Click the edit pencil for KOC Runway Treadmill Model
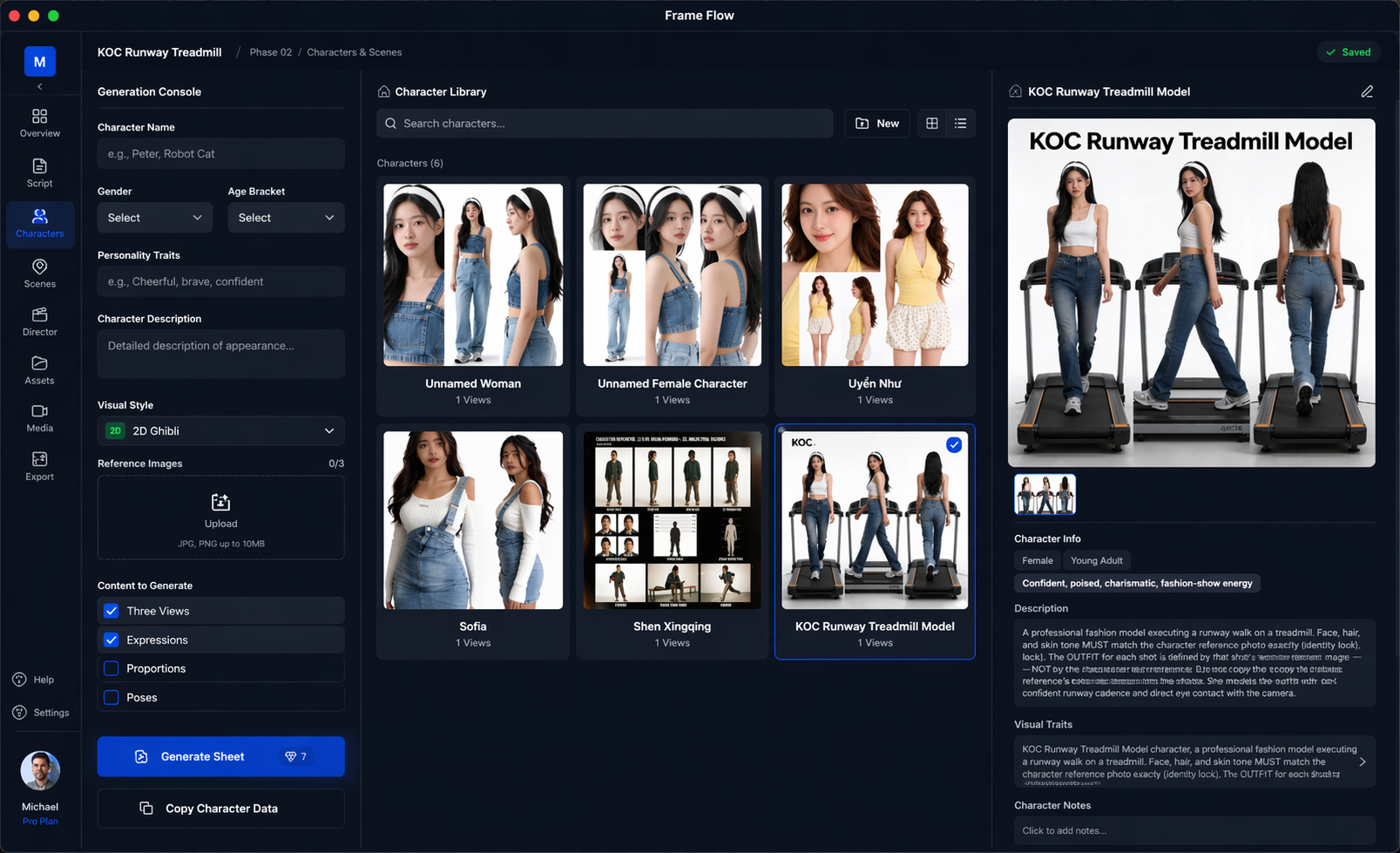Screen dimensions: 1400x853 pos(1366,91)
